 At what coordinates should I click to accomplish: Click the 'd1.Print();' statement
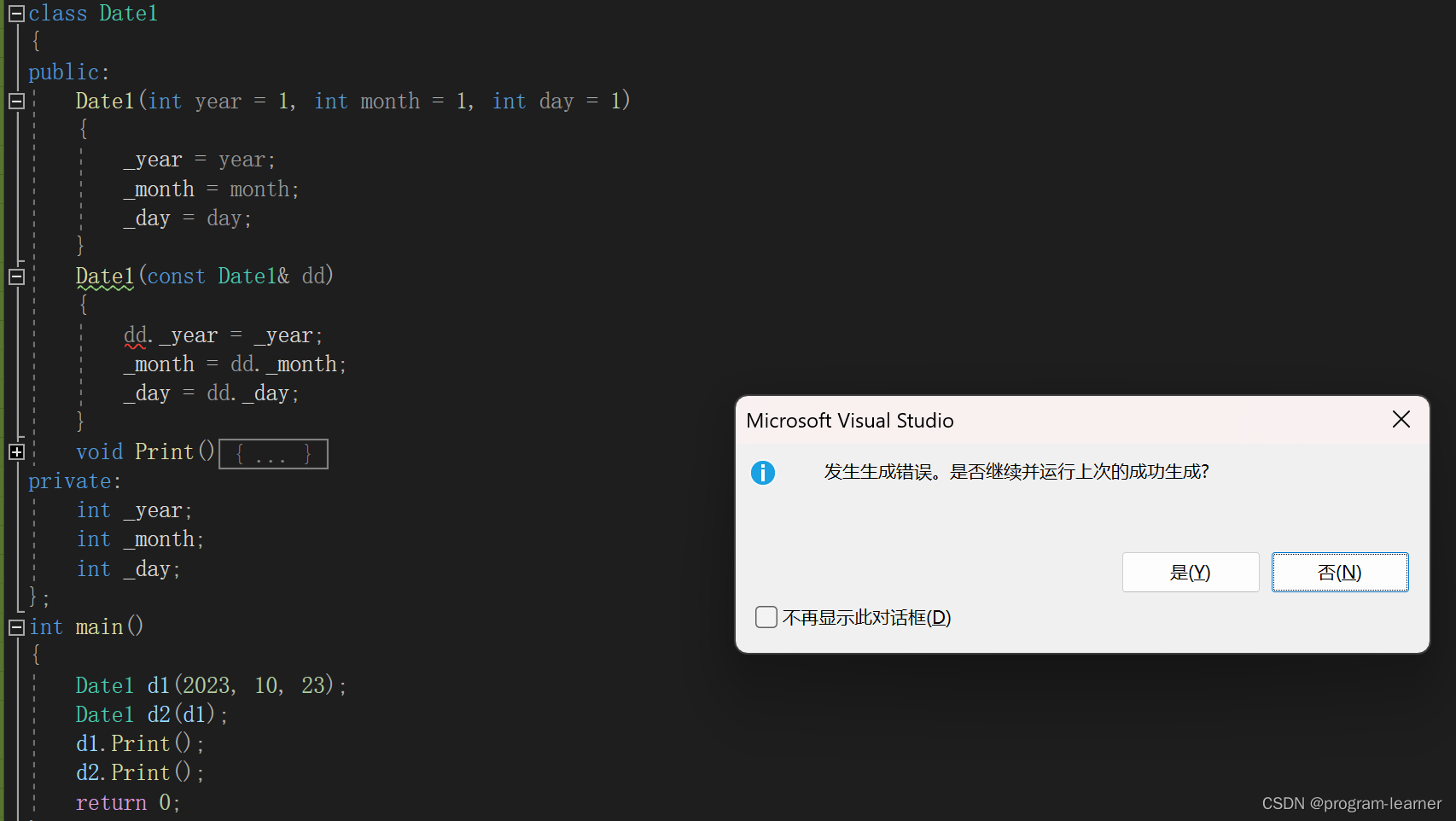click(140, 744)
